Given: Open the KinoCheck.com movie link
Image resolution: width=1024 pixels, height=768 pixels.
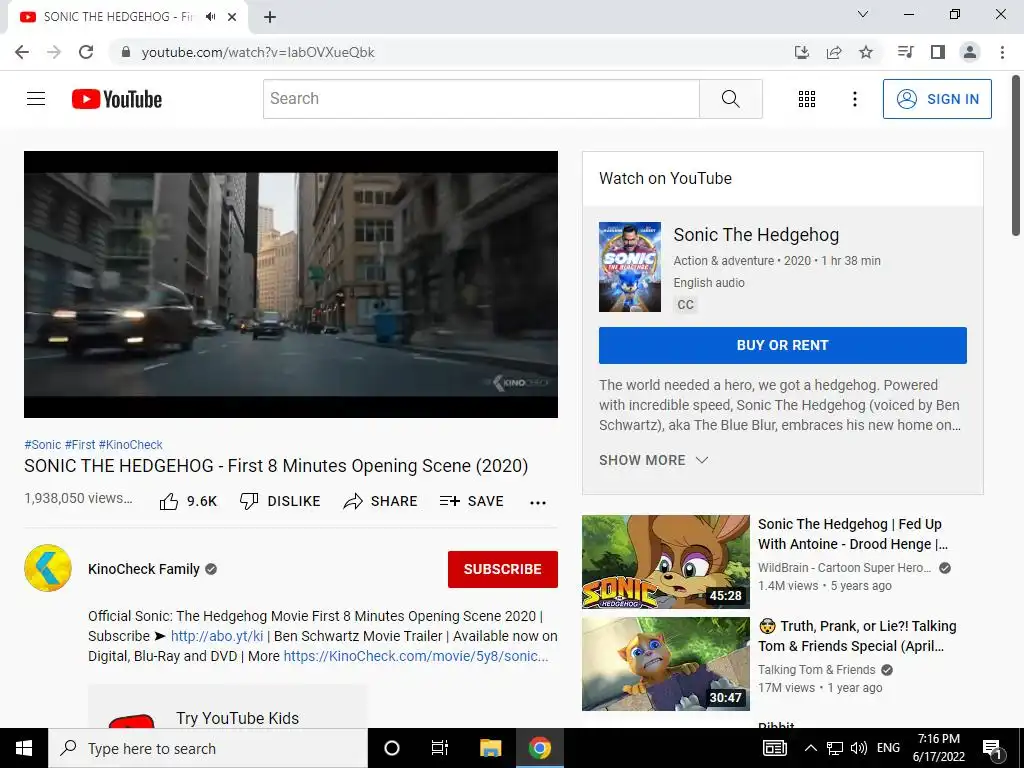Looking at the screenshot, I should 415,656.
